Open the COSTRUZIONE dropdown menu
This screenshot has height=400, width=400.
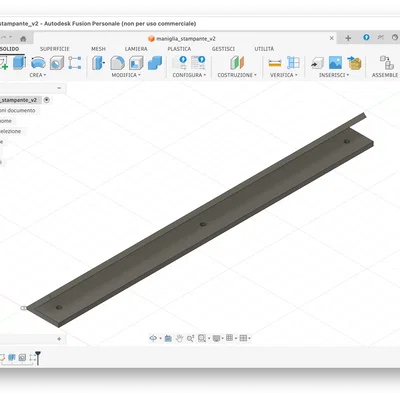point(237,75)
